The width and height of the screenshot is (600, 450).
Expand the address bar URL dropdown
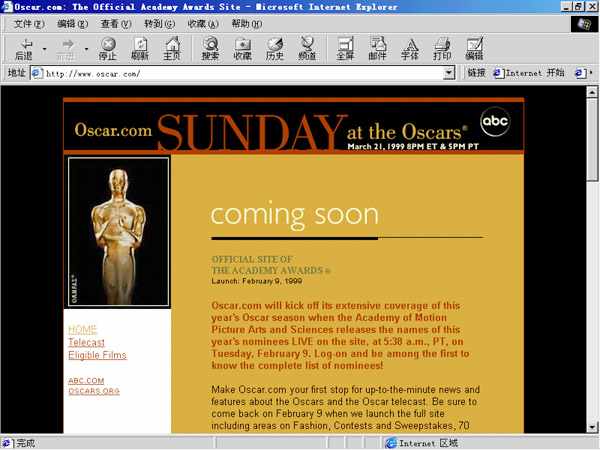(455, 73)
